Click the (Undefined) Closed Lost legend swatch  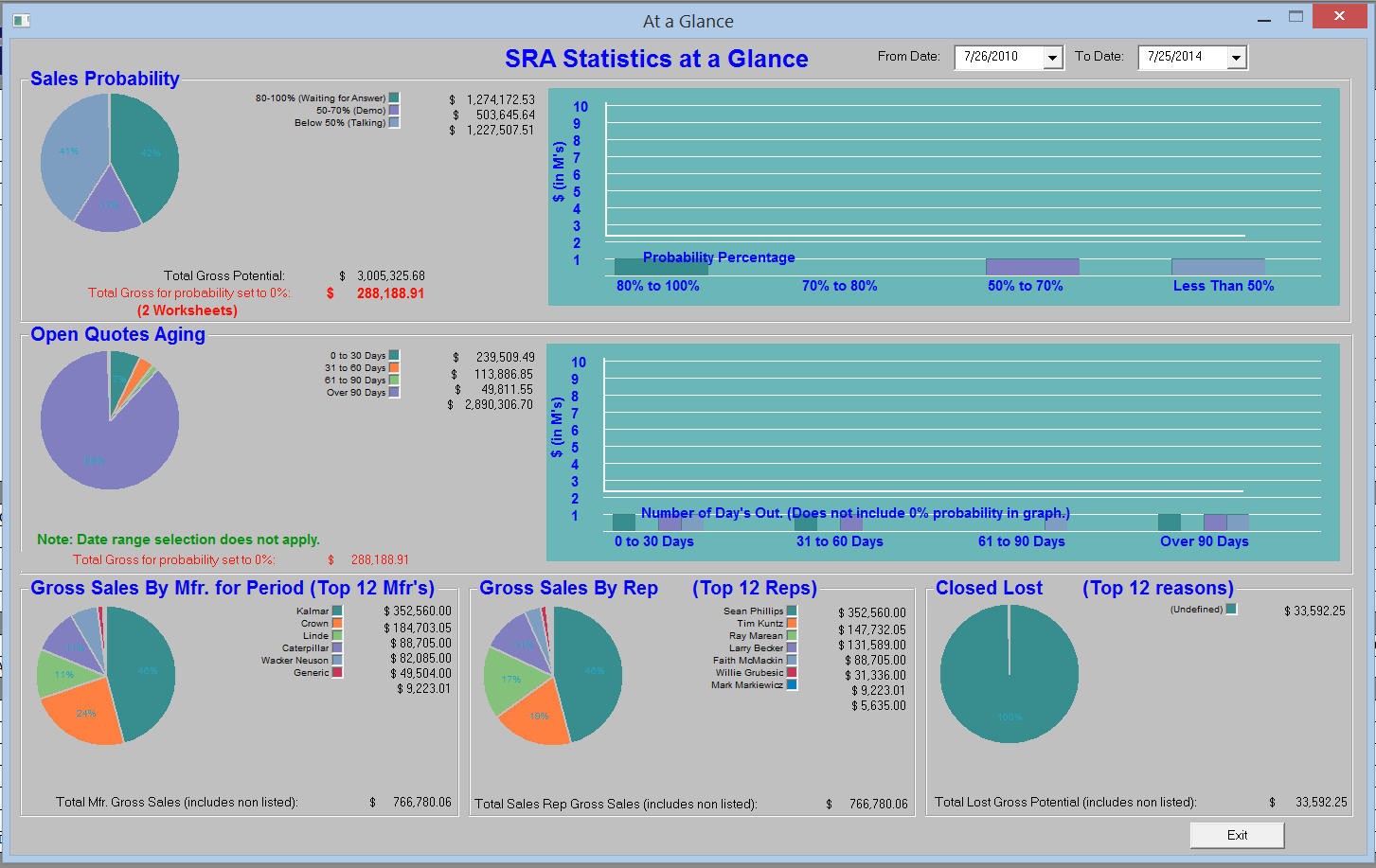[1231, 610]
